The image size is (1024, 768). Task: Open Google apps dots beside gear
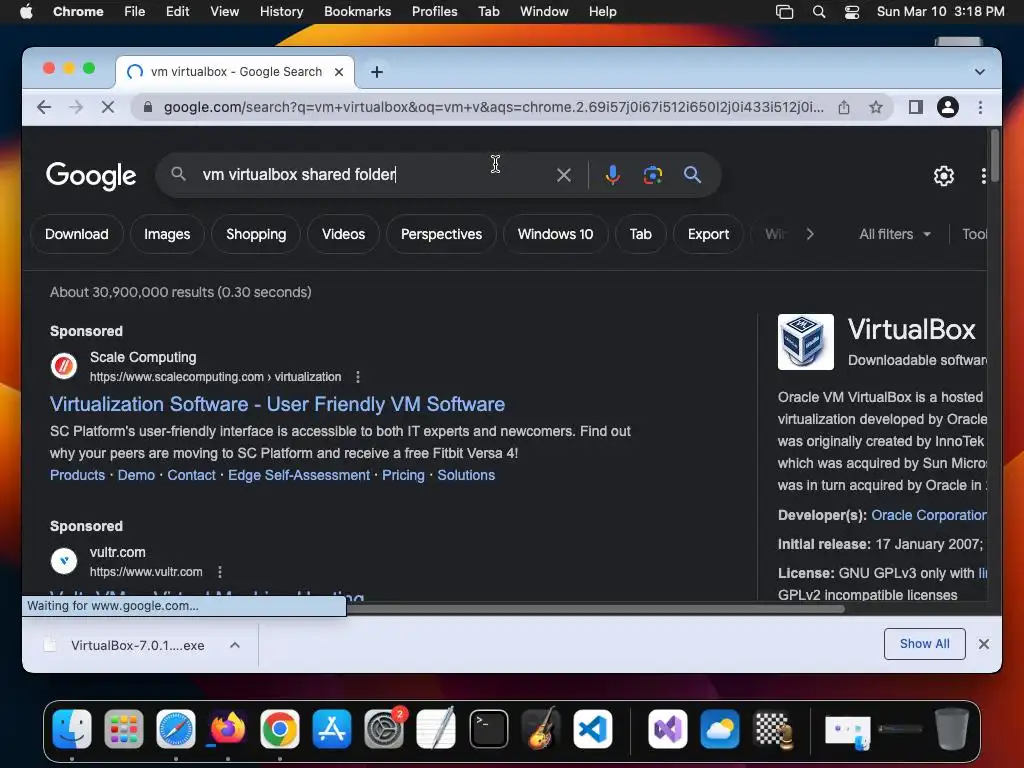tap(983, 176)
